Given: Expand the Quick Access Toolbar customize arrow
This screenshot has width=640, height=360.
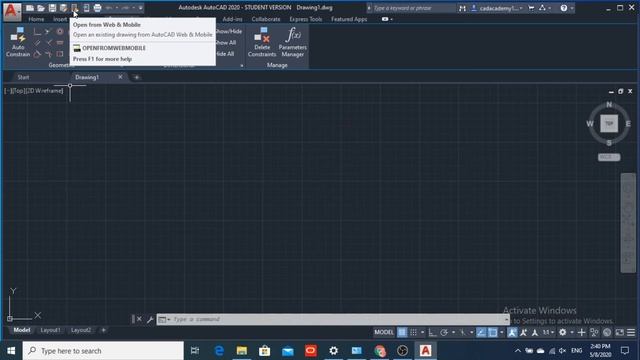Looking at the screenshot, I should (x=140, y=8).
